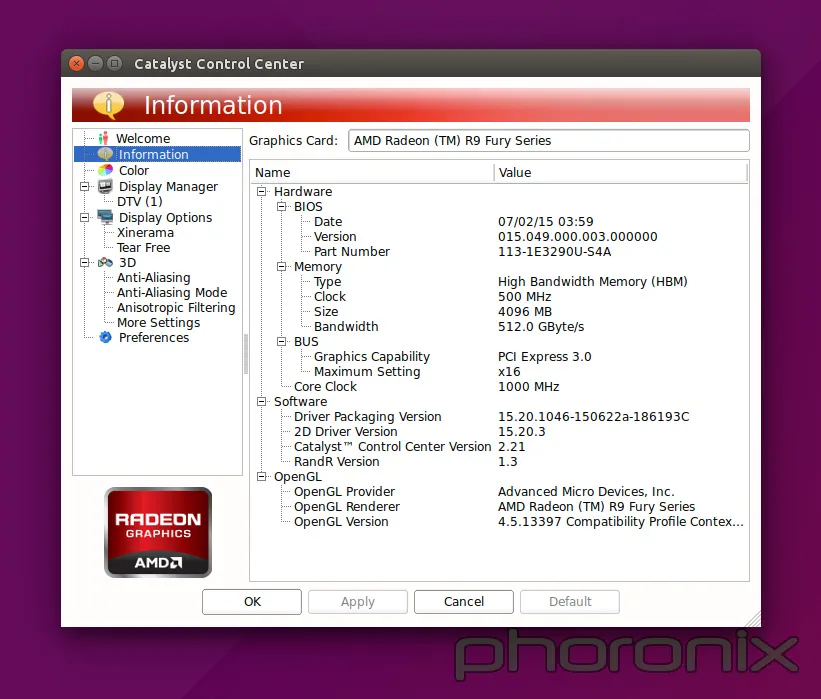
Task: Select the Core Clock row
Action: click(x=500, y=386)
